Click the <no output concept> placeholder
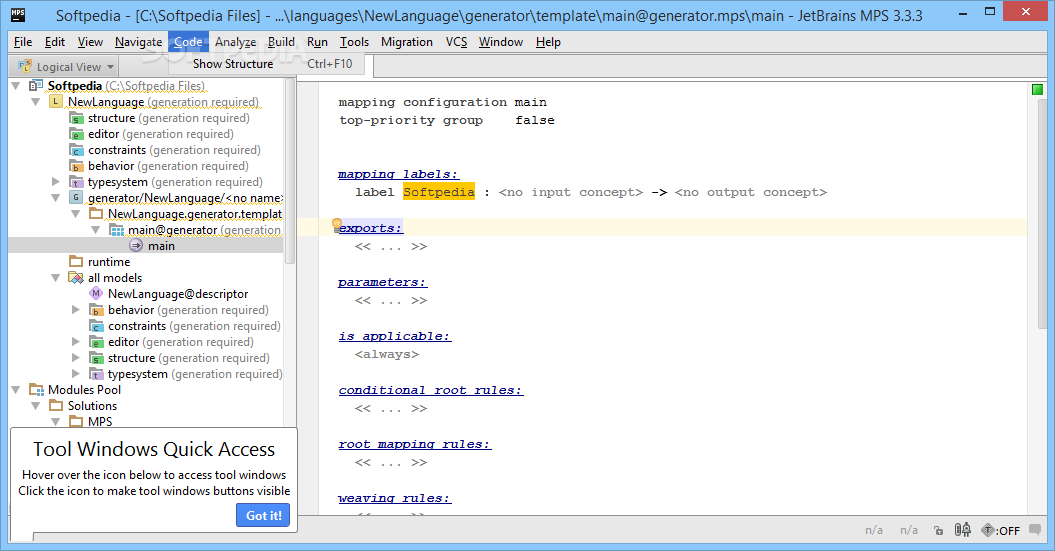1055x551 pixels. pos(751,192)
